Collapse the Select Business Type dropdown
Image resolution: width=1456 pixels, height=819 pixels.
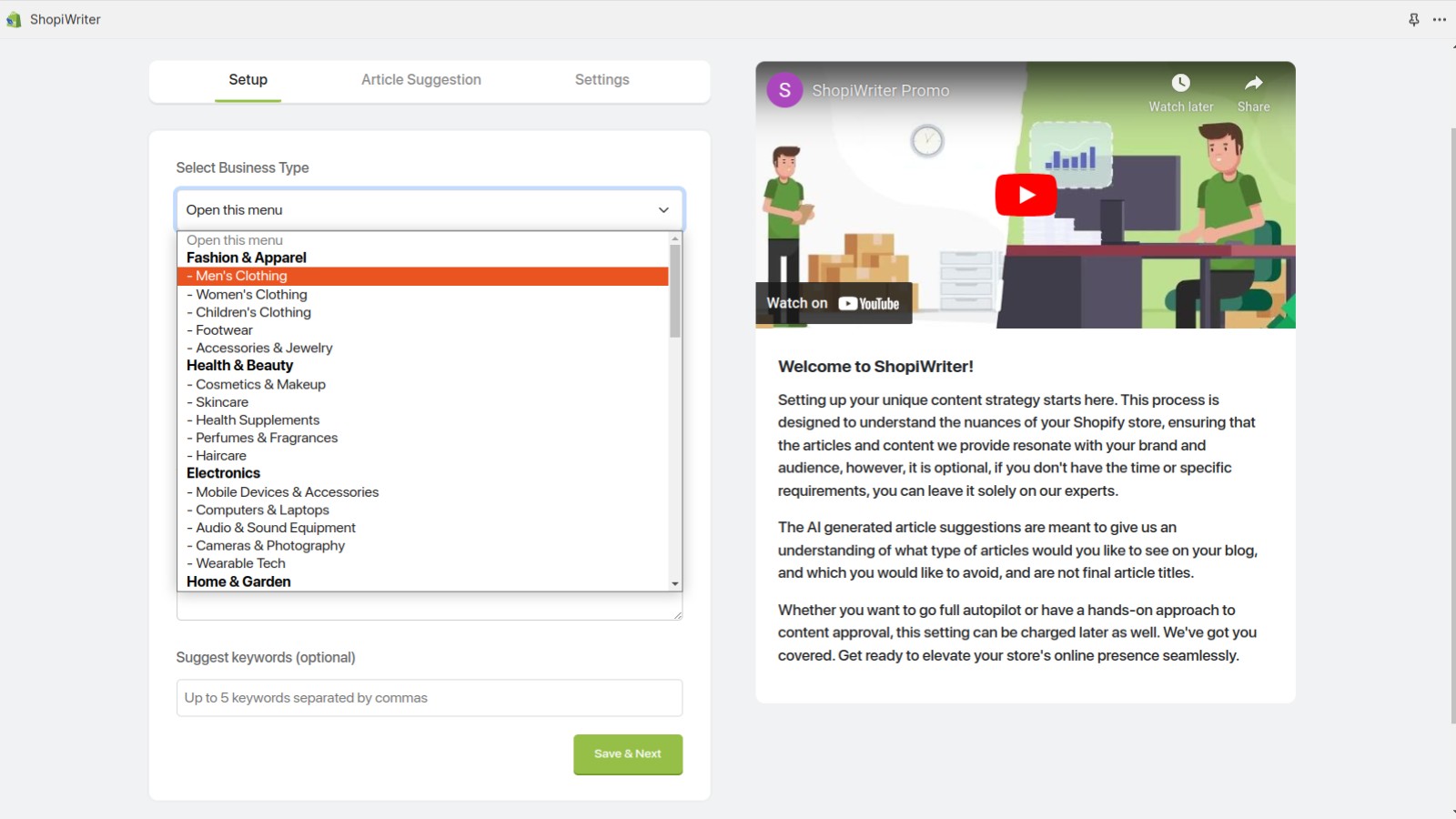pos(430,210)
